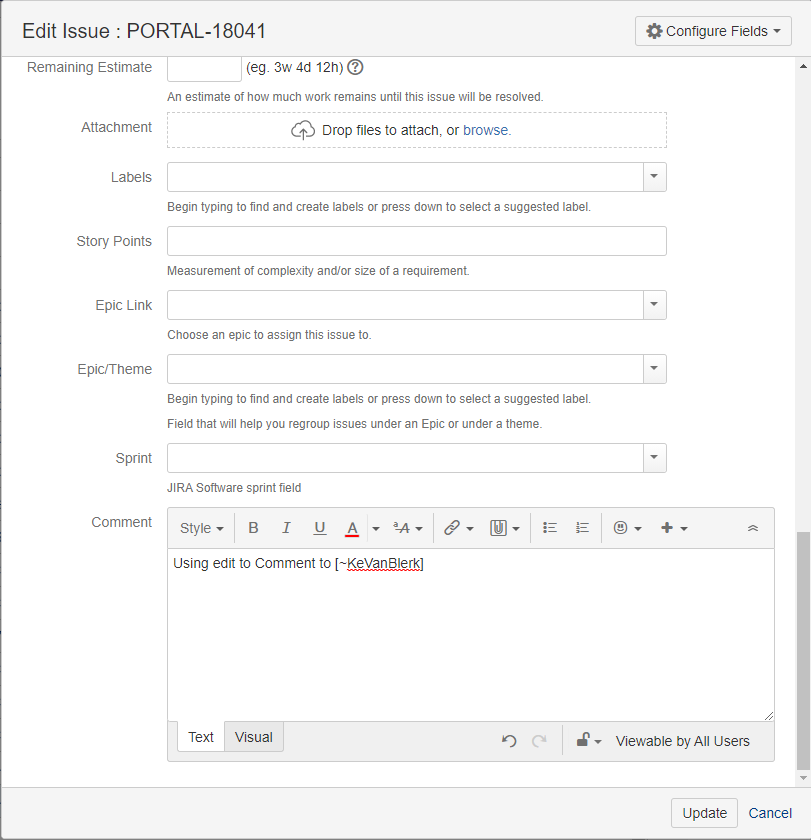
Task: Click the Update button to save changes
Action: (x=704, y=813)
